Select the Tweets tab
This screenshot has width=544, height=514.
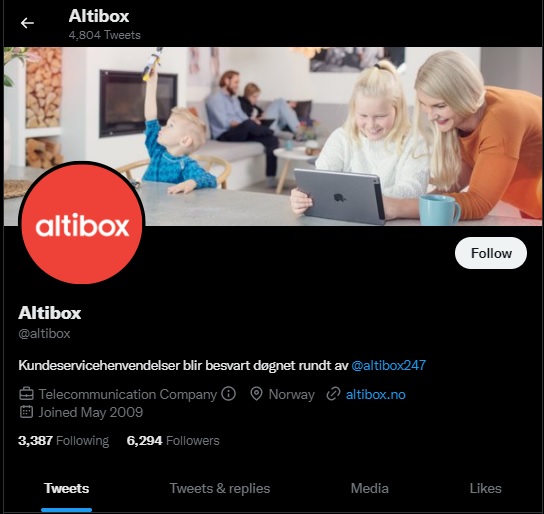[66, 488]
